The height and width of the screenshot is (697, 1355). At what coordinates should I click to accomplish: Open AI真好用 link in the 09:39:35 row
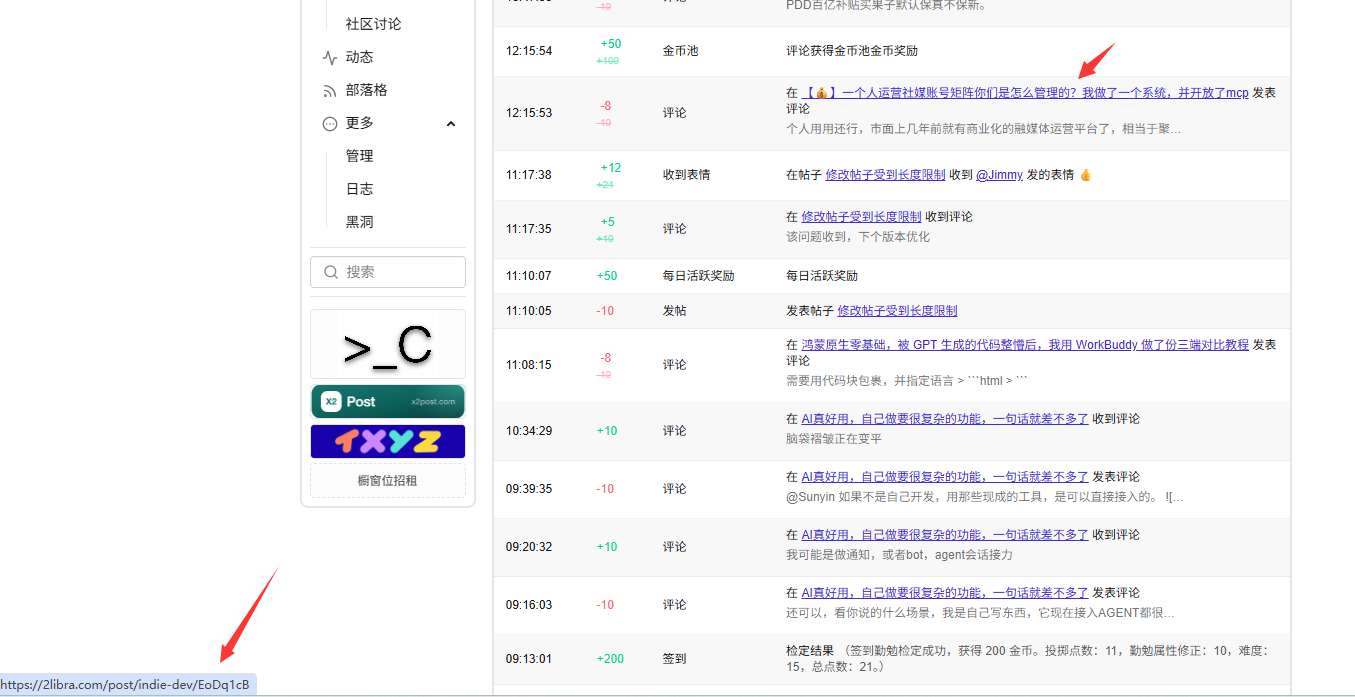click(945, 477)
